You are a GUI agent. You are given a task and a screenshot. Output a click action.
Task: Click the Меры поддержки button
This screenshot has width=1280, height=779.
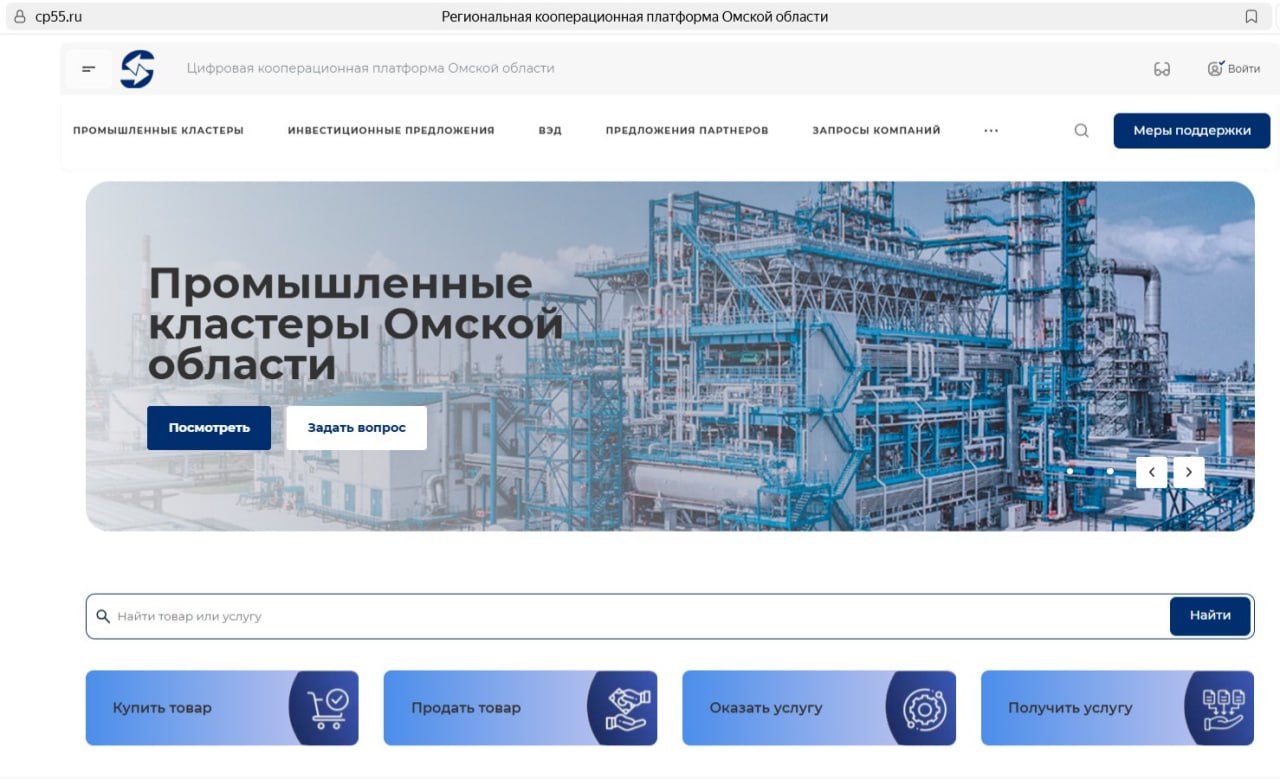(x=1191, y=130)
